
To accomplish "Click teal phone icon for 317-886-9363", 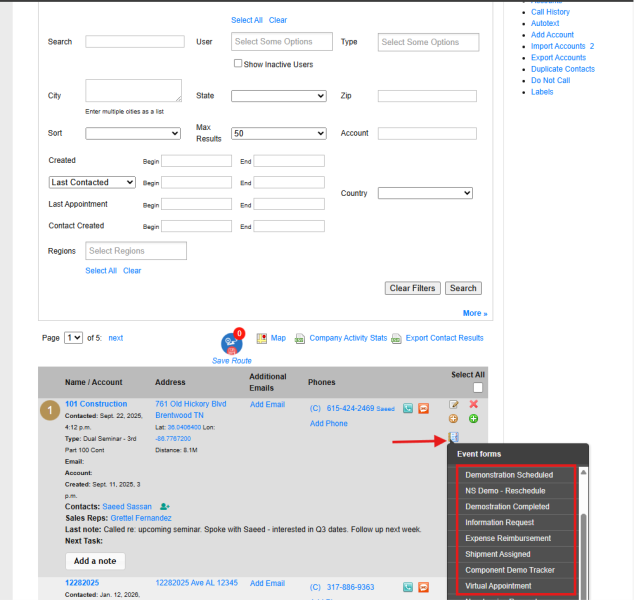I will (x=408, y=587).
